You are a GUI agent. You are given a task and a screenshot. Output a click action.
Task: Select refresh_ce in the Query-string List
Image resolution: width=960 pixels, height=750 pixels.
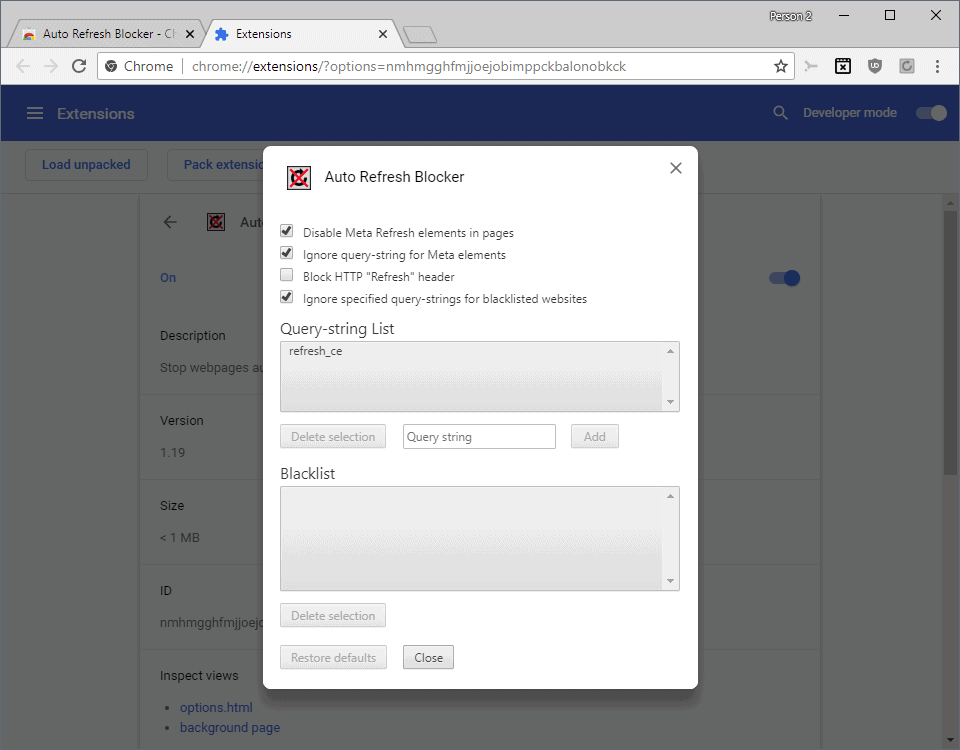[316, 351]
